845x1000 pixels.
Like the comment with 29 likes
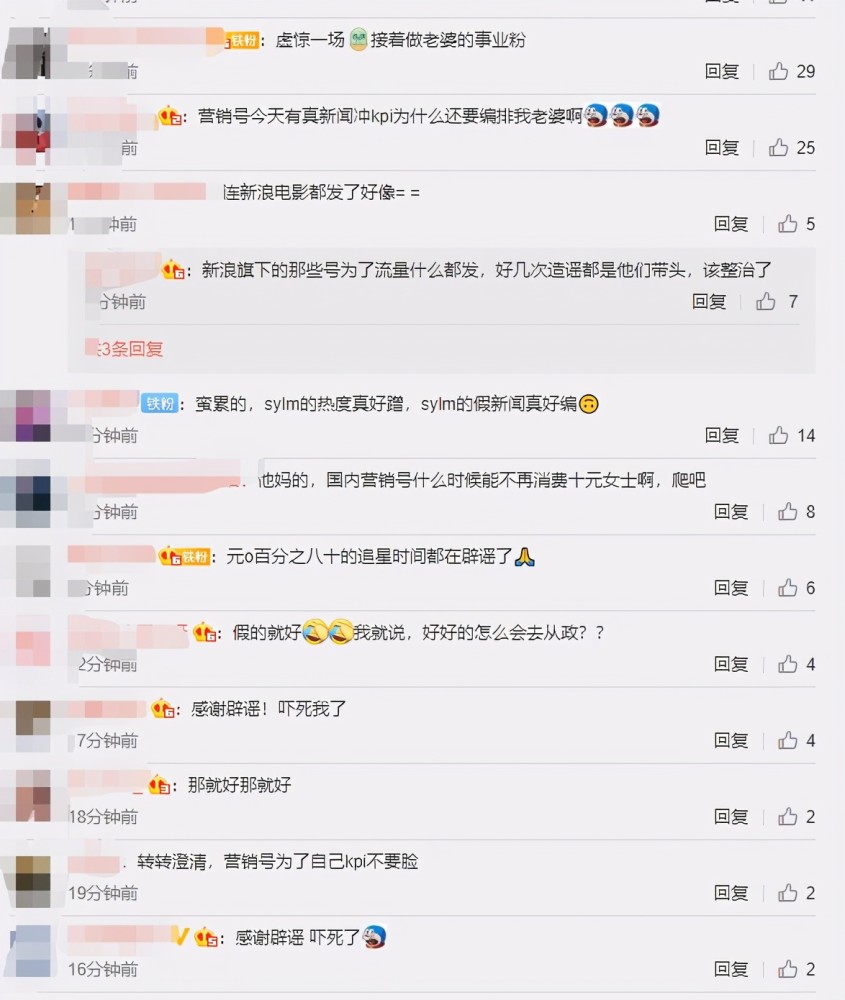pyautogui.click(x=778, y=71)
